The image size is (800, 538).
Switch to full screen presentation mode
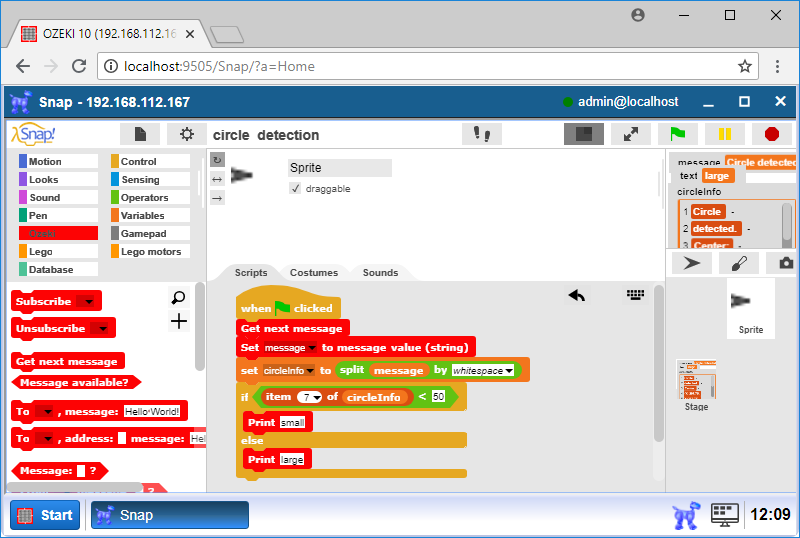[631, 134]
